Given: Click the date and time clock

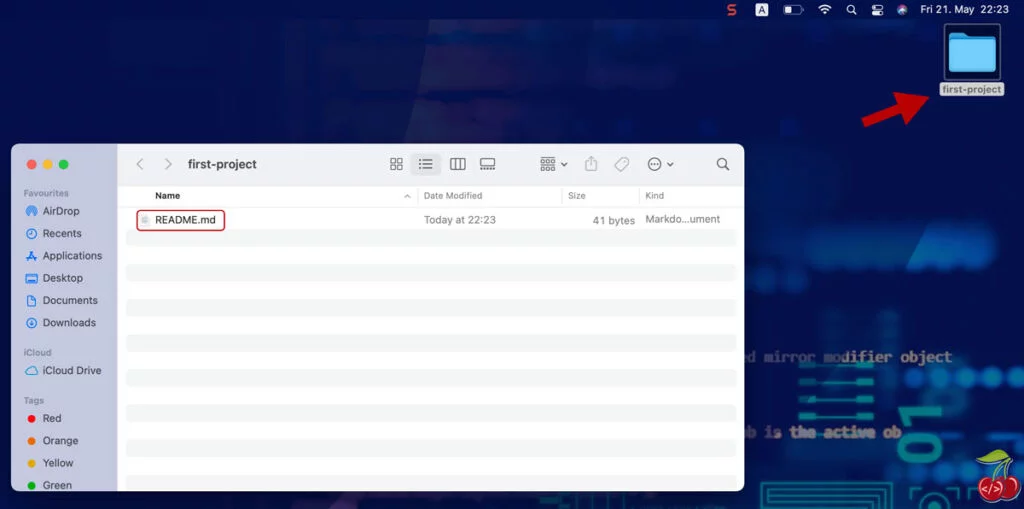Looking at the screenshot, I should pos(965,10).
